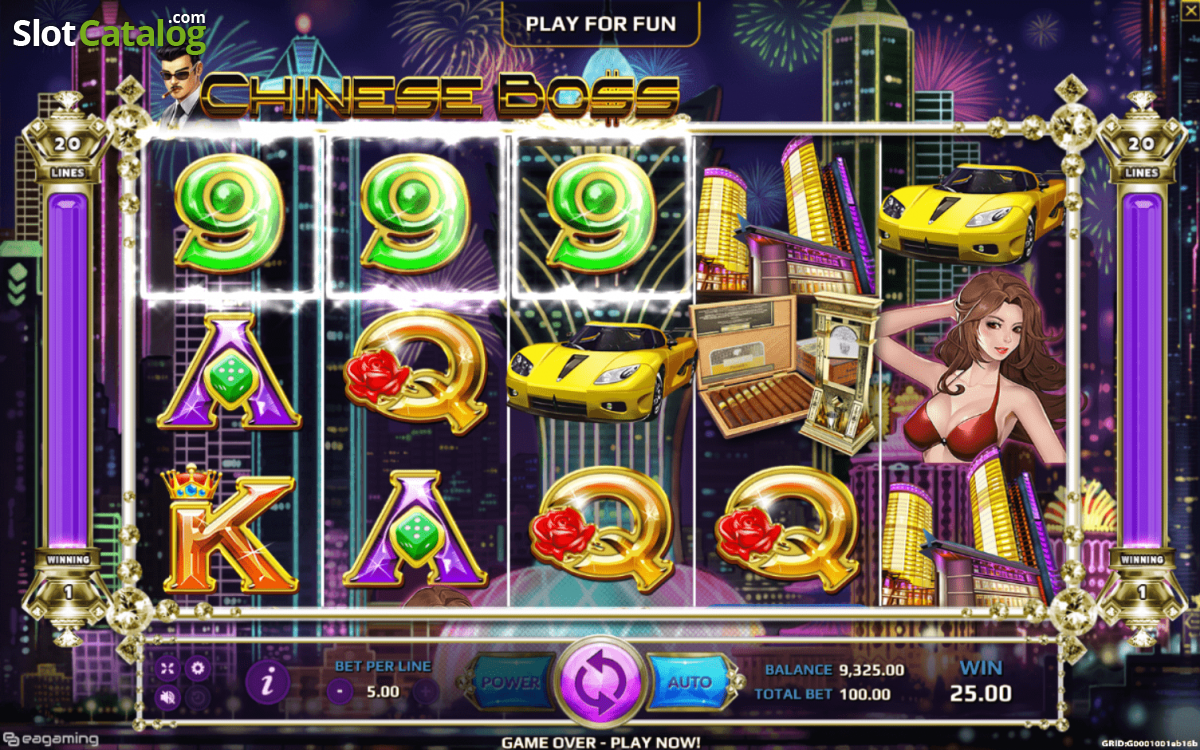Enable POWER spin mode

(513, 682)
